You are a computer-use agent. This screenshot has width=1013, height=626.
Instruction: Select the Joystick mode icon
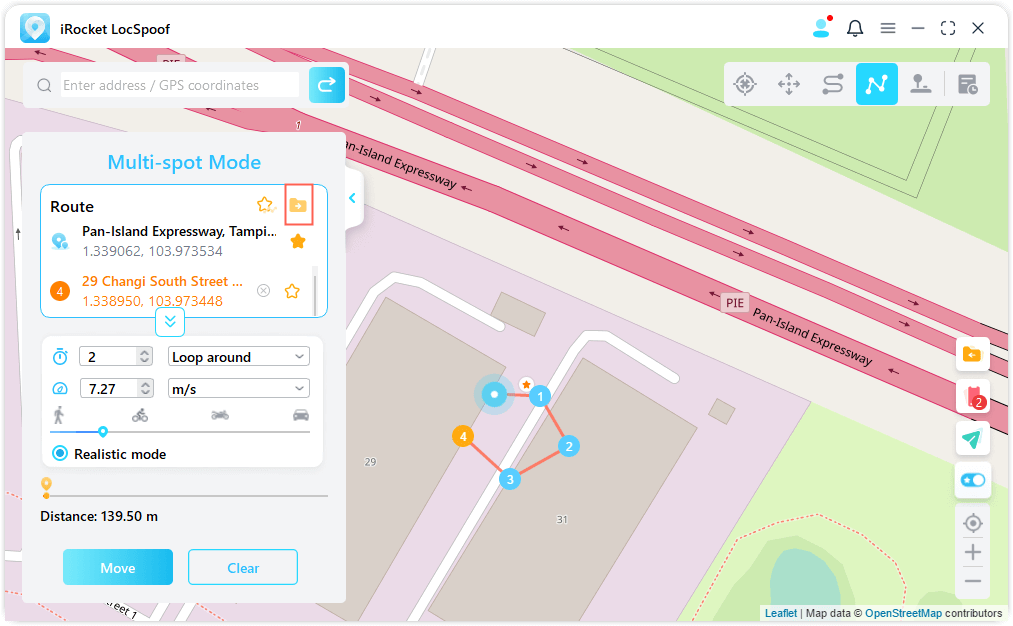coord(789,85)
